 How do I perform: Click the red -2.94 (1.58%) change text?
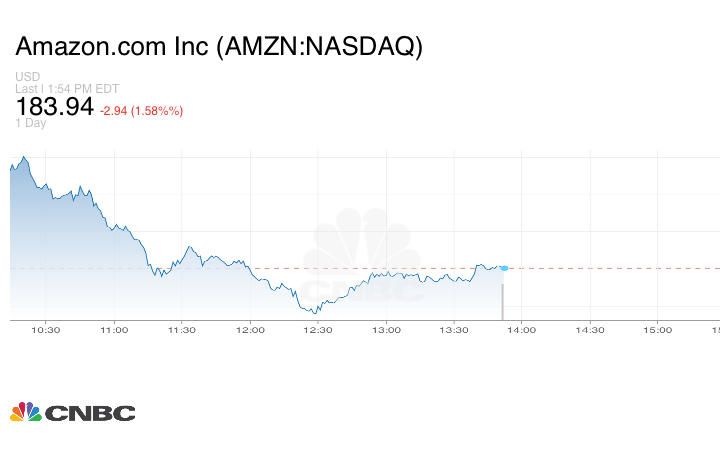tap(142, 110)
